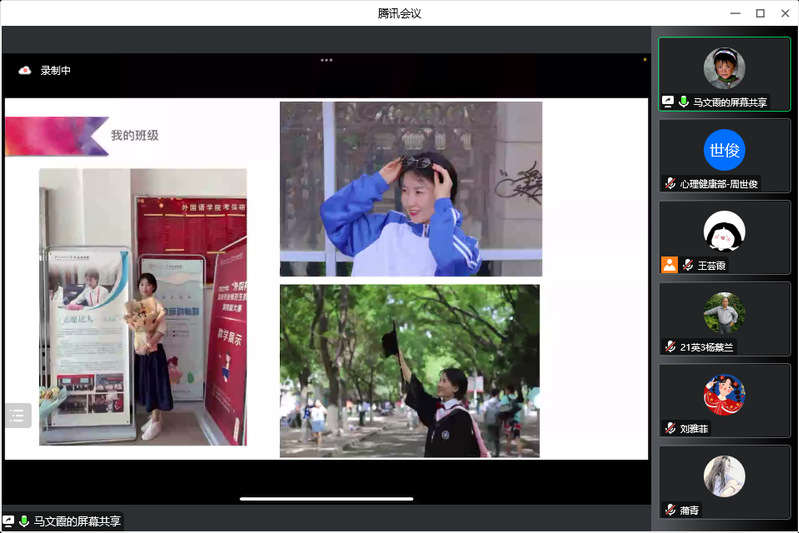Minimize the 腾讯会议 window
The width and height of the screenshot is (799, 533).
pyautogui.click(x=737, y=13)
